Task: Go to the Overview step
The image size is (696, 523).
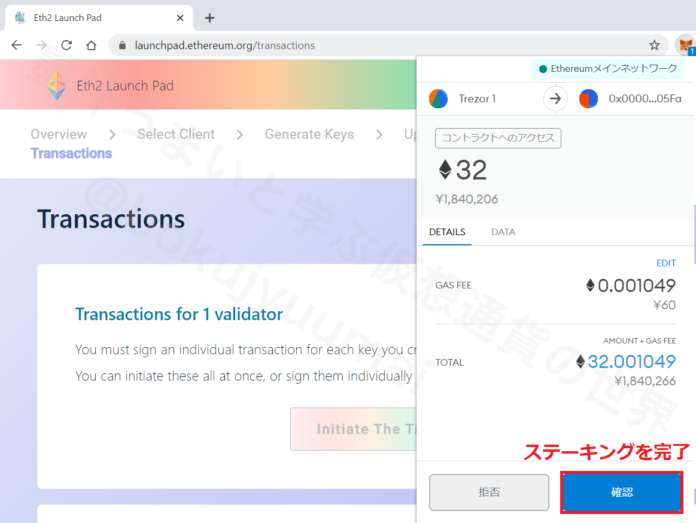Action: pyautogui.click(x=58, y=134)
